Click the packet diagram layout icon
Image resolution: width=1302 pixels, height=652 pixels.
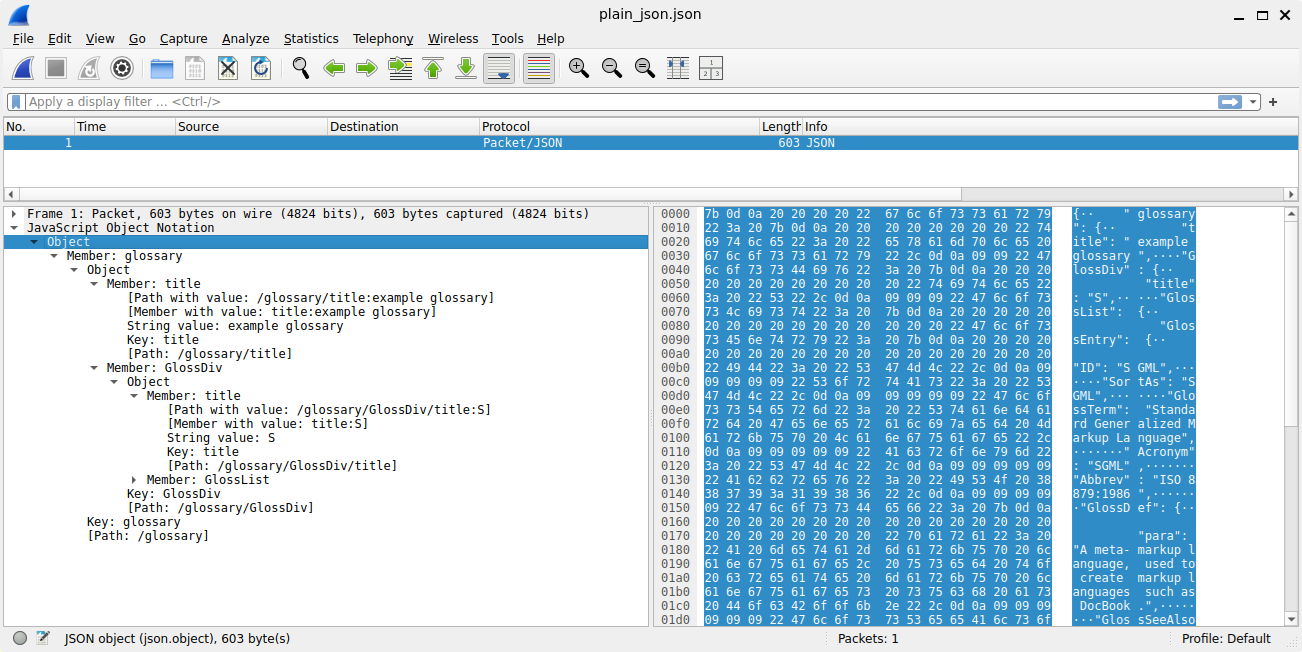[x=710, y=68]
